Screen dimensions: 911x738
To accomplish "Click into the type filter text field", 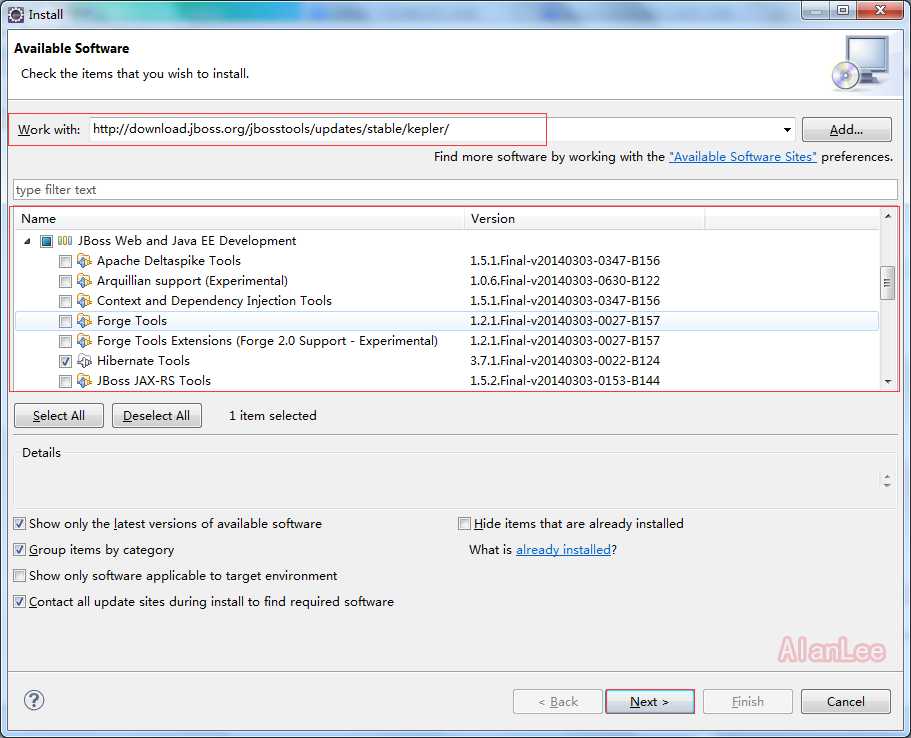I will 455,190.
